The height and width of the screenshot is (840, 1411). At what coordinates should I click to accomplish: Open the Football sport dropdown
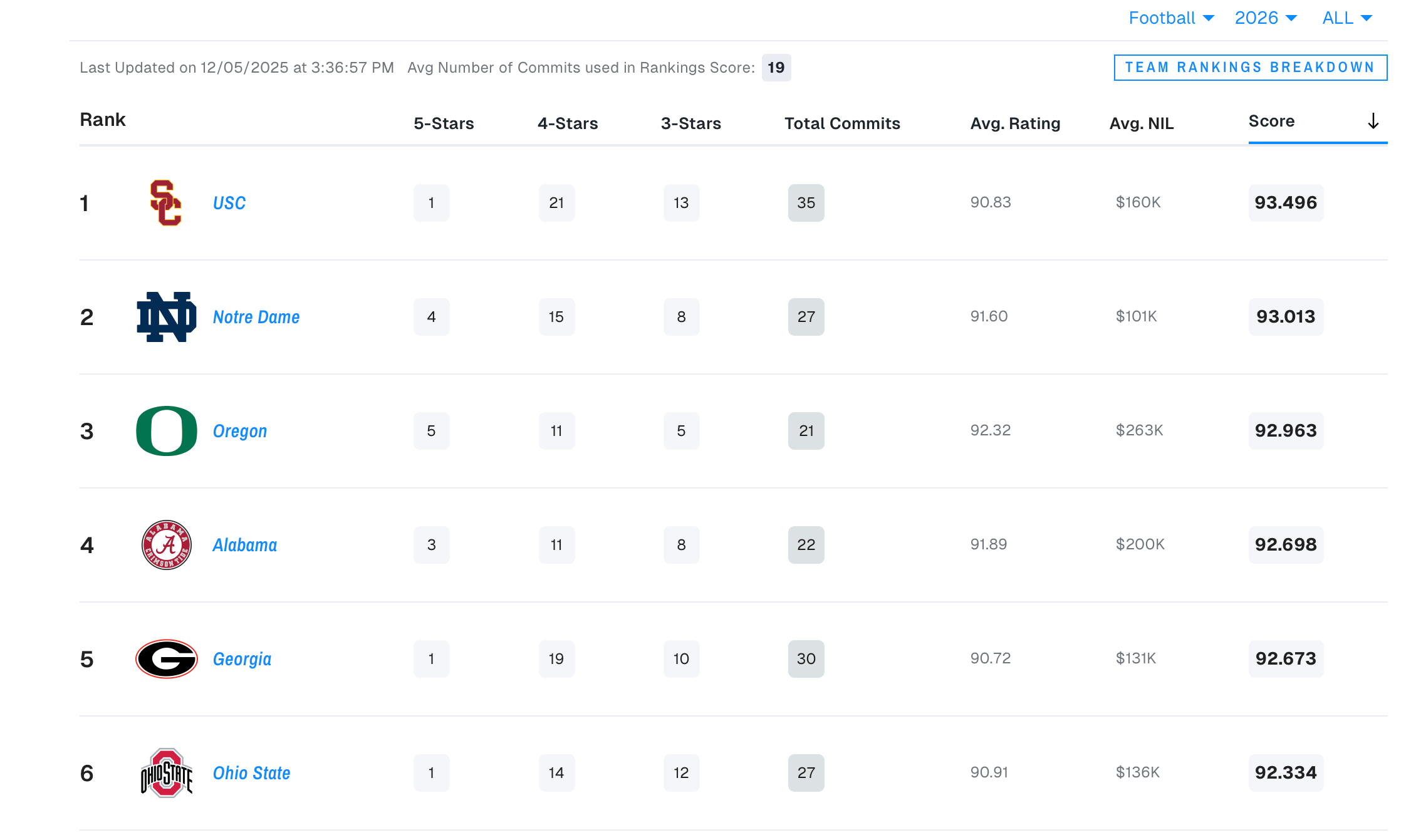click(x=1171, y=18)
